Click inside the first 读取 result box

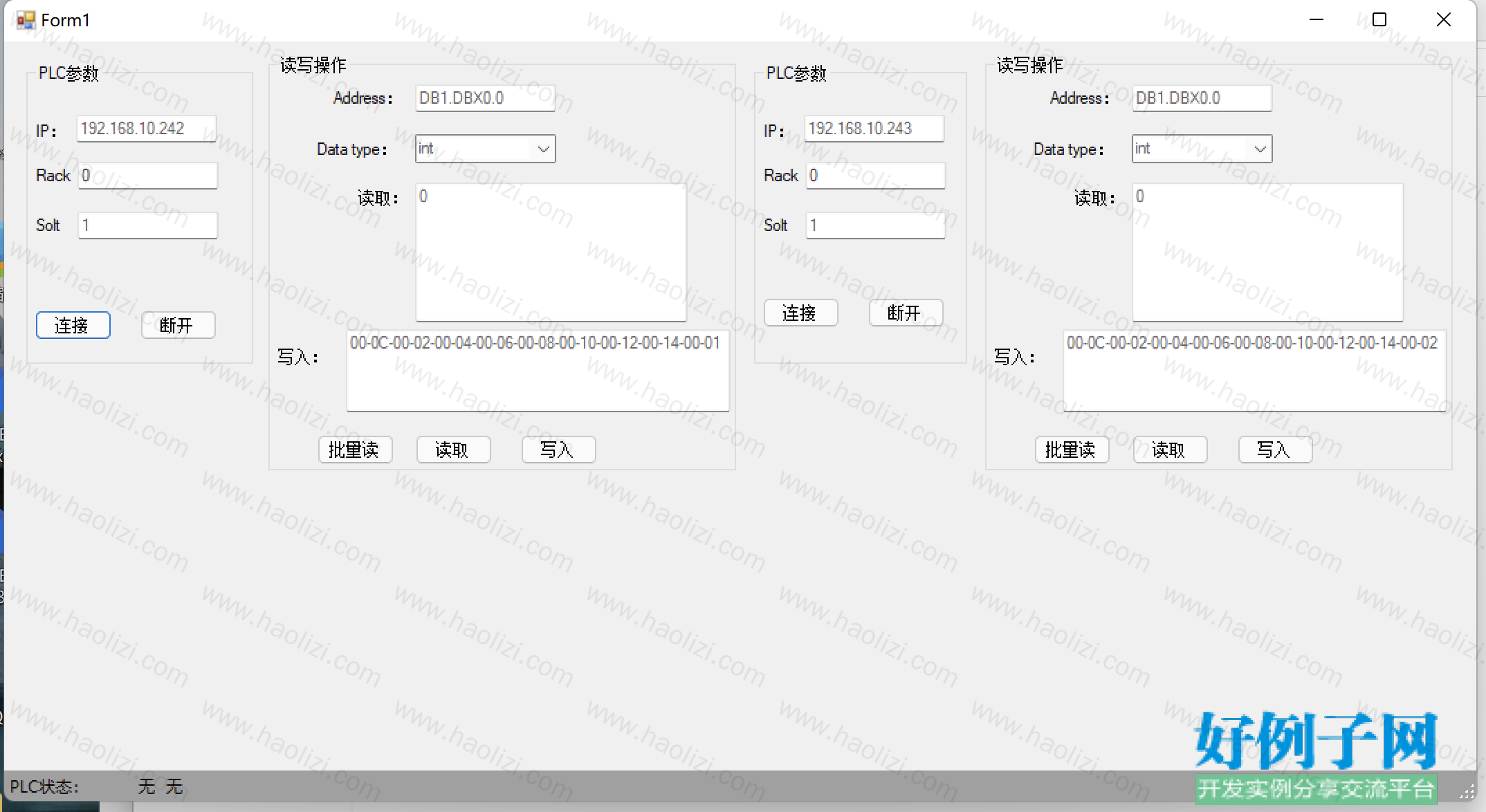pyautogui.click(x=551, y=252)
